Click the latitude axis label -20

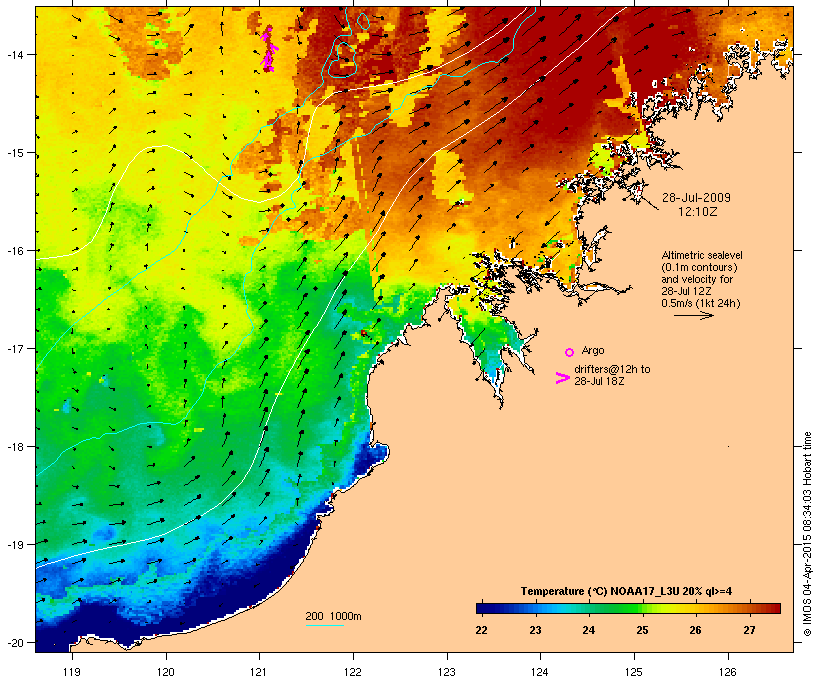(x=14, y=643)
